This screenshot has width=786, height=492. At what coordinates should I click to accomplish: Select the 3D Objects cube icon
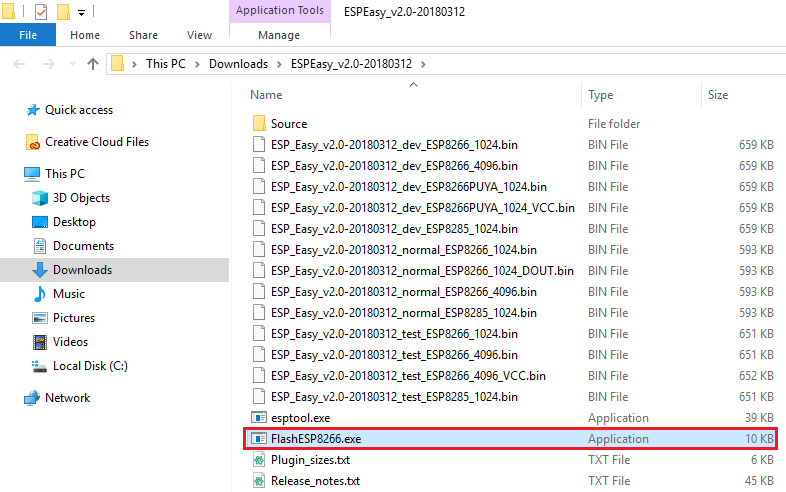40,198
